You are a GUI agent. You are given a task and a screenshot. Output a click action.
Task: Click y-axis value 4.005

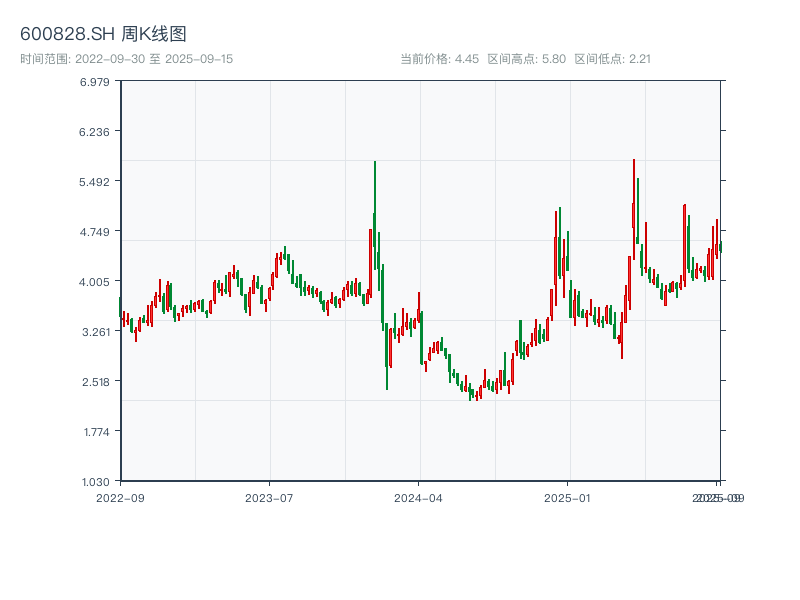pyautogui.click(x=94, y=282)
